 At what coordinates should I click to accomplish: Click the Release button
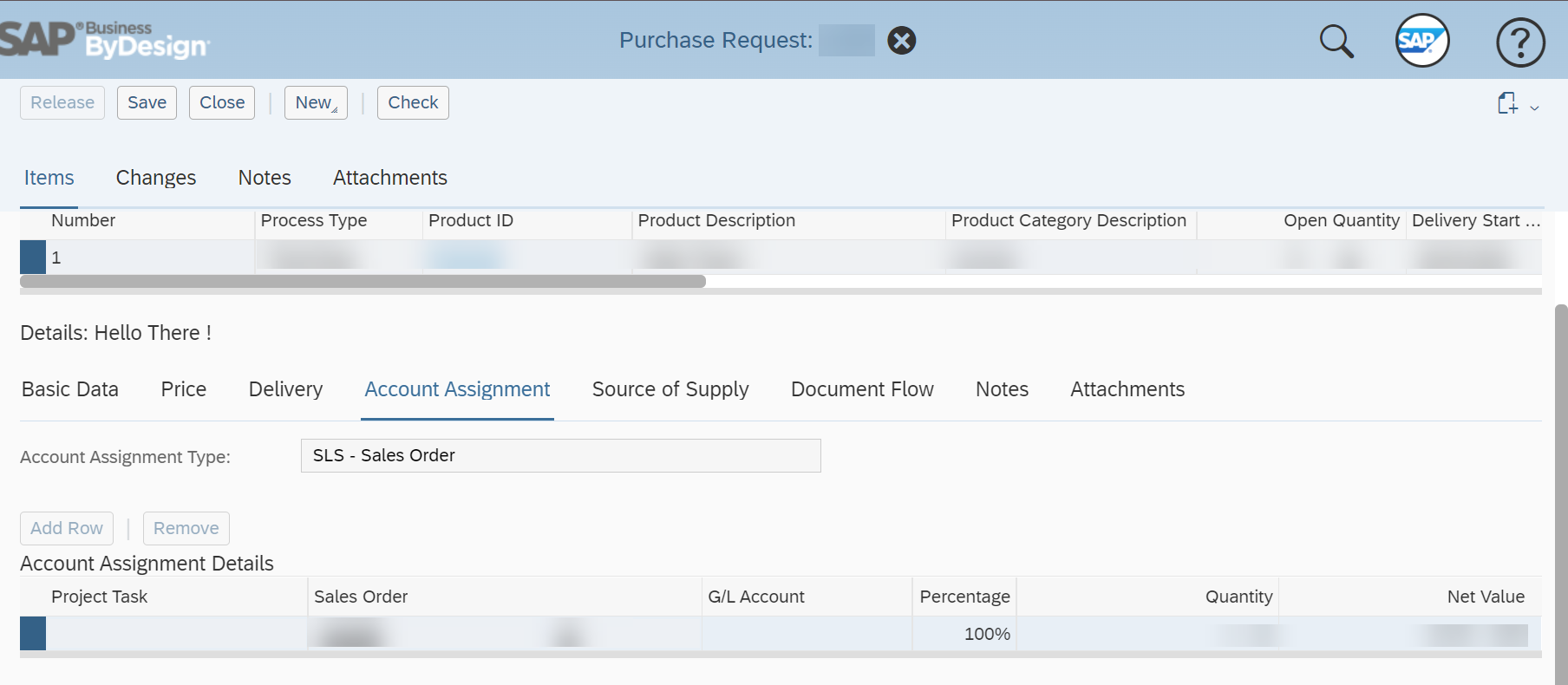[x=62, y=102]
